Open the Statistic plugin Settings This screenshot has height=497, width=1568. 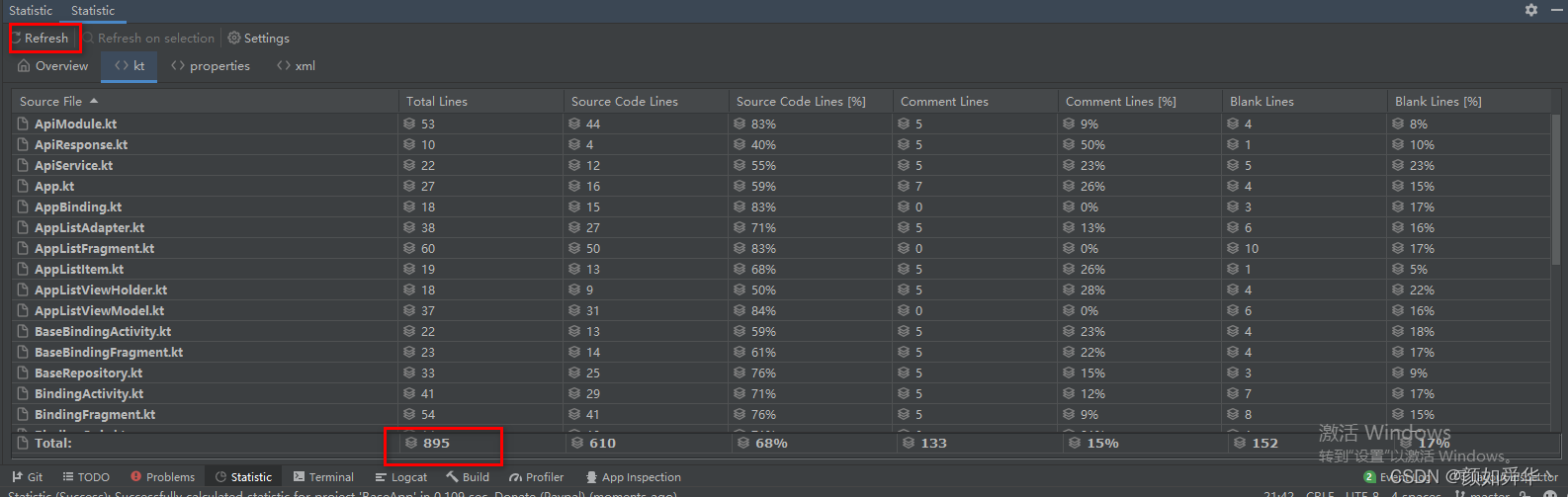[x=259, y=38]
